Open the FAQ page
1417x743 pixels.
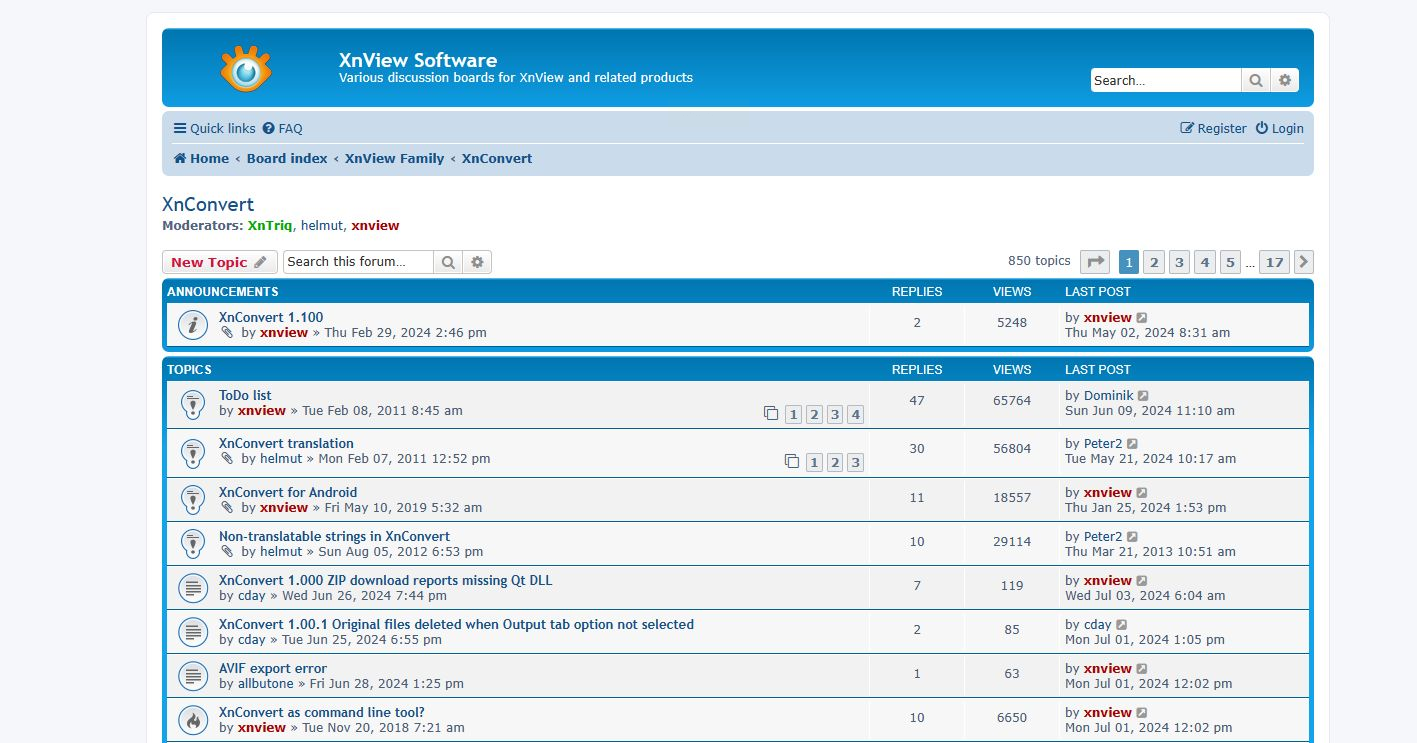[x=282, y=128]
